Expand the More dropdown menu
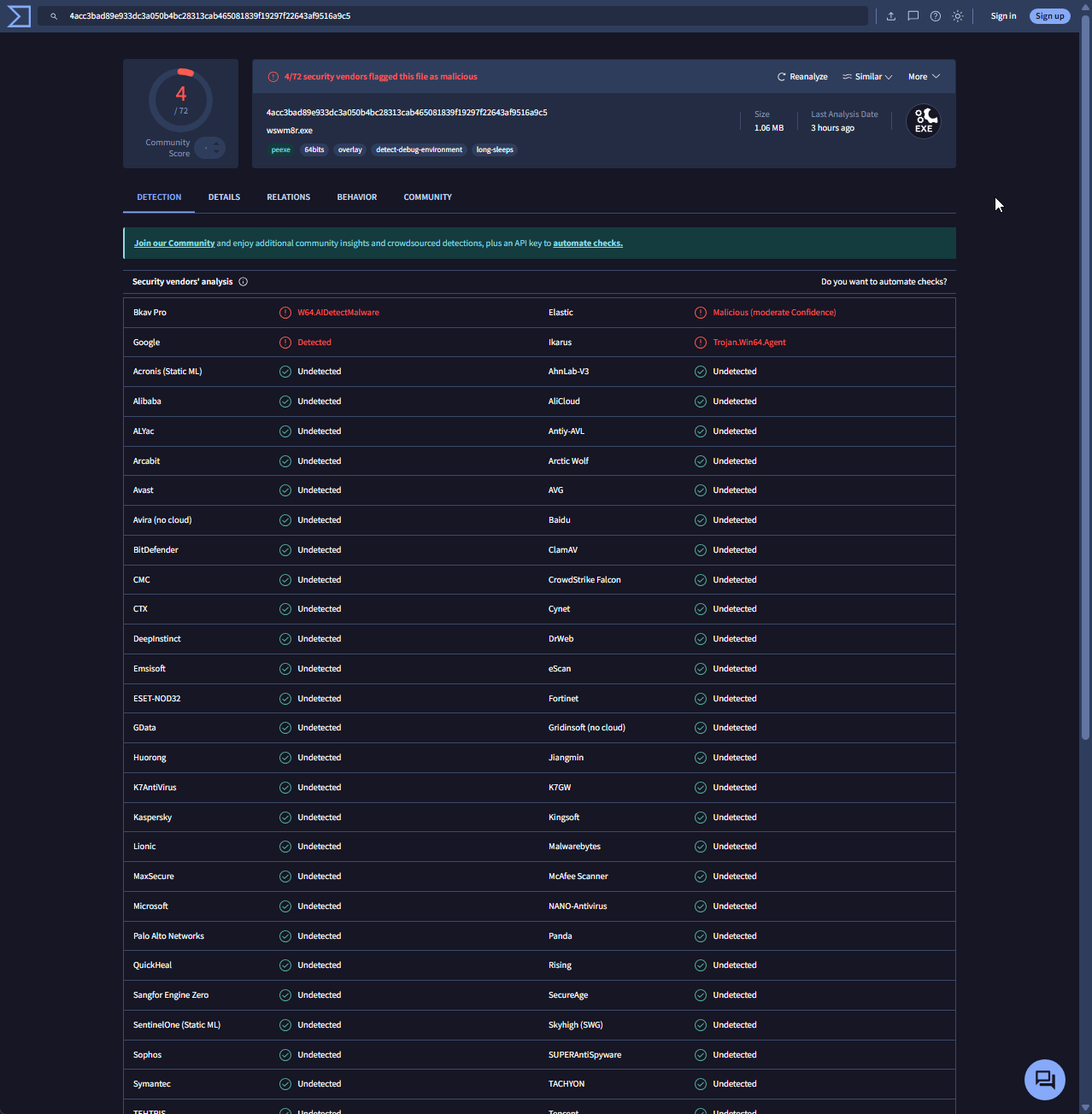 (924, 77)
